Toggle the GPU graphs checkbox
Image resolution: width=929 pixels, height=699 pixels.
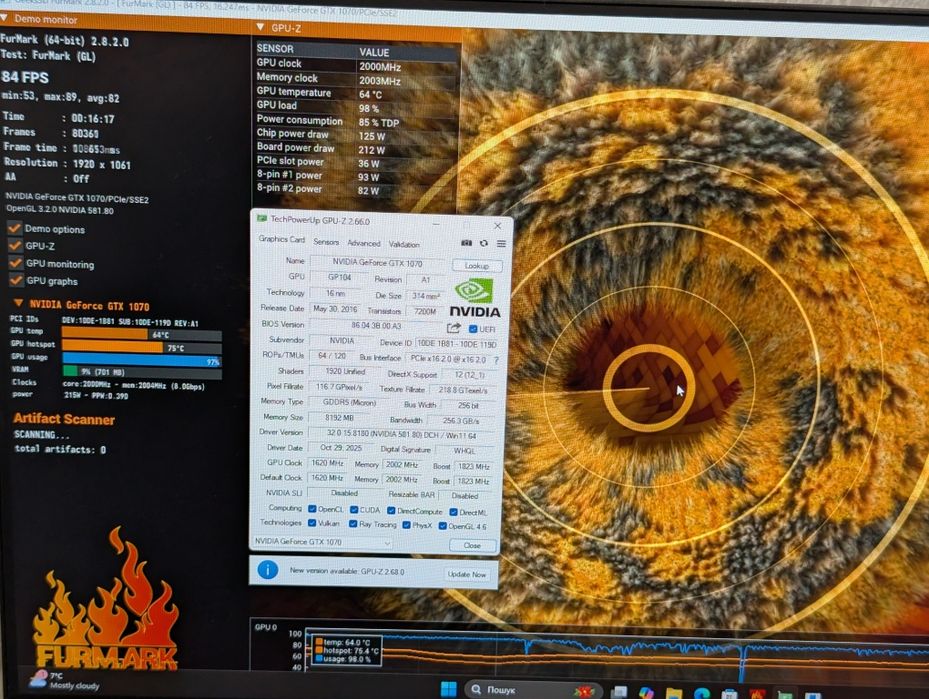click(x=16, y=280)
